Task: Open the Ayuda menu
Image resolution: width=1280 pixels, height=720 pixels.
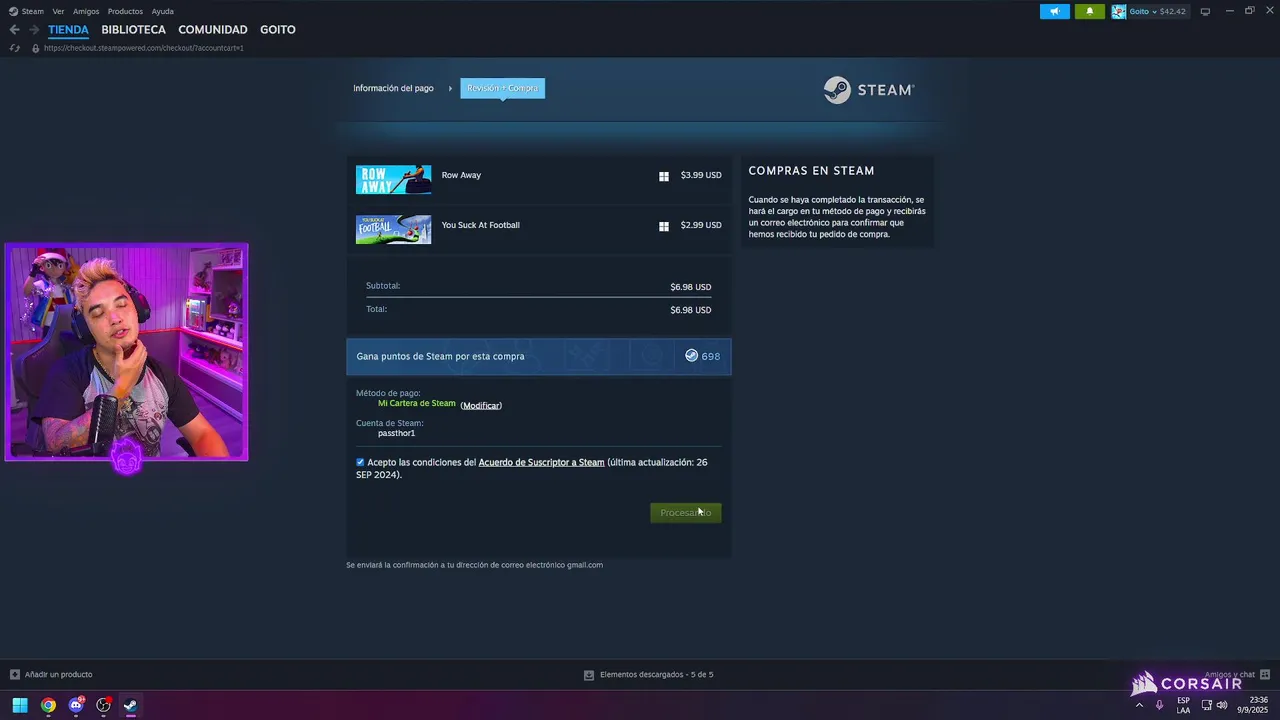Action: pos(162,11)
